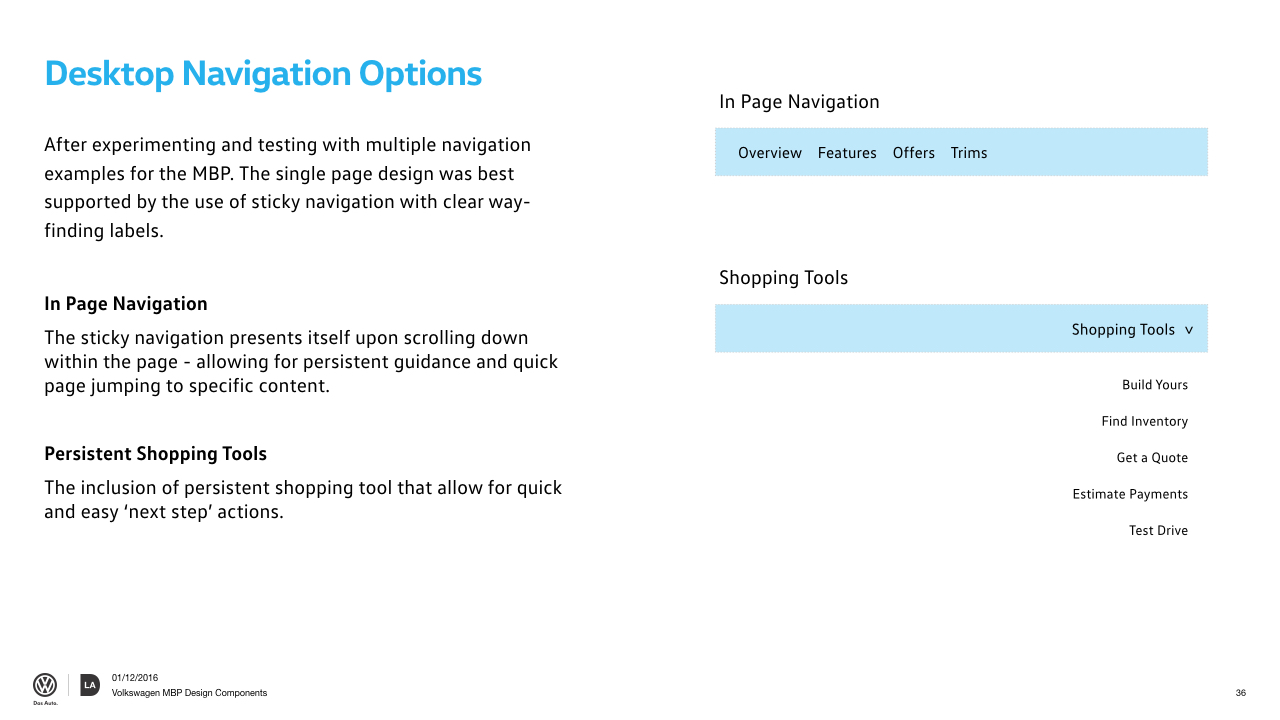1280x720 pixels.
Task: Click the Persistent Shopping Tools subheading
Action: [x=155, y=454]
